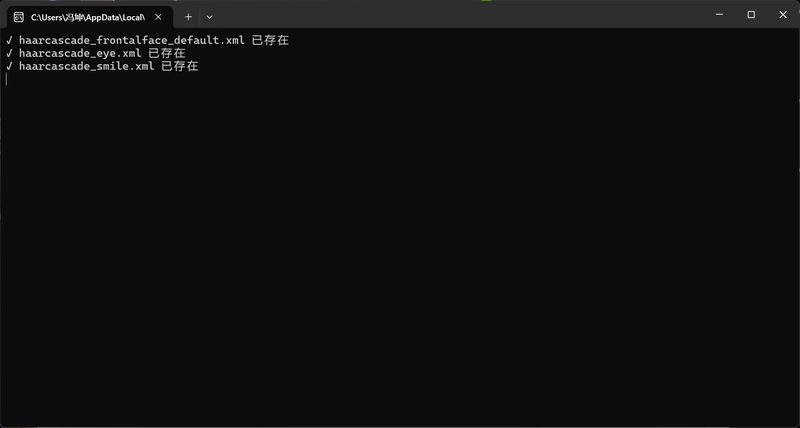This screenshot has width=800, height=428.
Task: Click the blinking text cursor on fourth line
Action: click(x=6, y=79)
